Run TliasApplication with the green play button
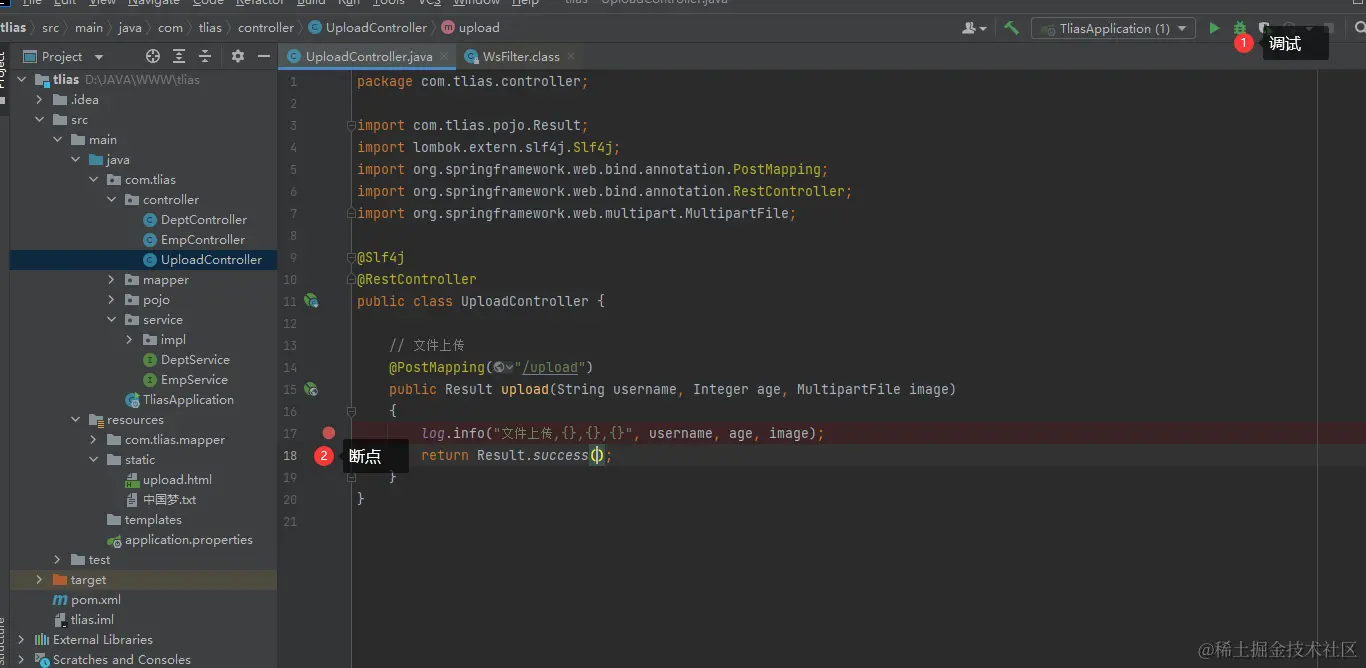1366x668 pixels. click(1214, 28)
